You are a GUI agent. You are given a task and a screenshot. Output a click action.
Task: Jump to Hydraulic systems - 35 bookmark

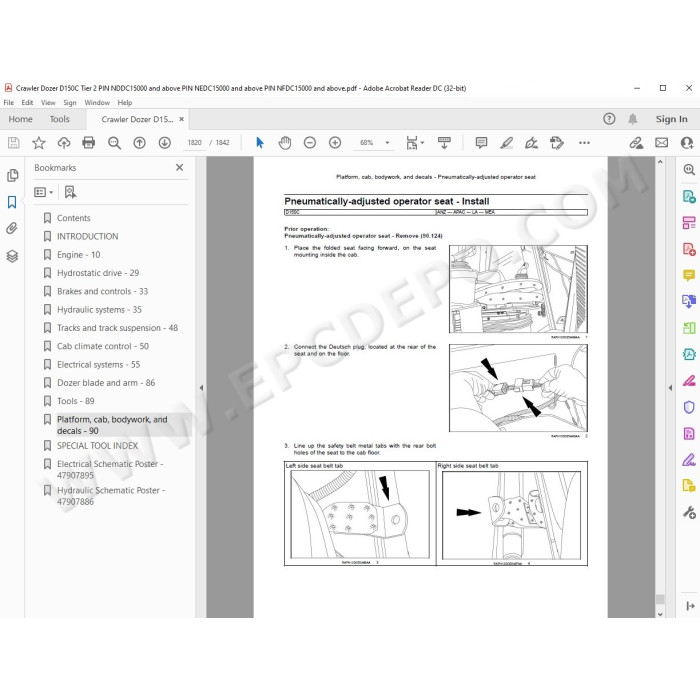tap(100, 310)
